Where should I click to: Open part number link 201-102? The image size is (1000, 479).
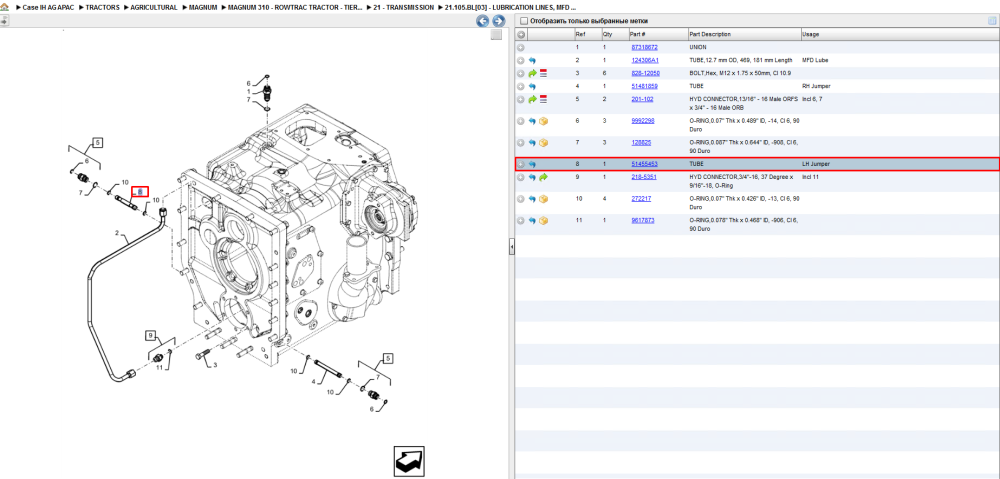[x=642, y=99]
